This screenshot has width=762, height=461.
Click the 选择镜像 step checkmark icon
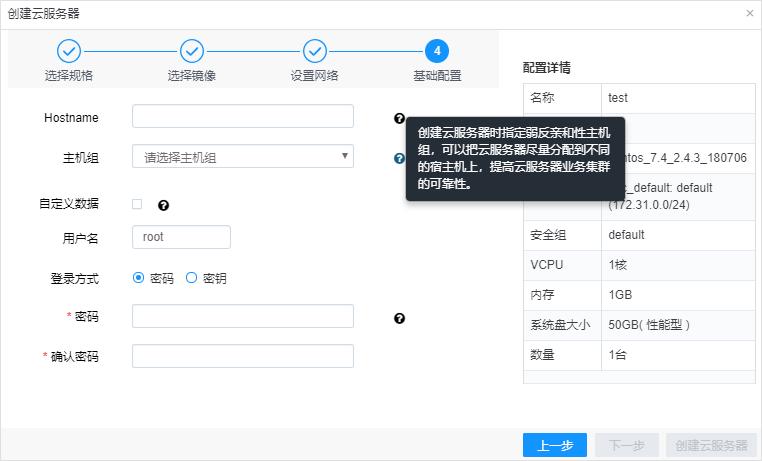pyautogui.click(x=192, y=51)
